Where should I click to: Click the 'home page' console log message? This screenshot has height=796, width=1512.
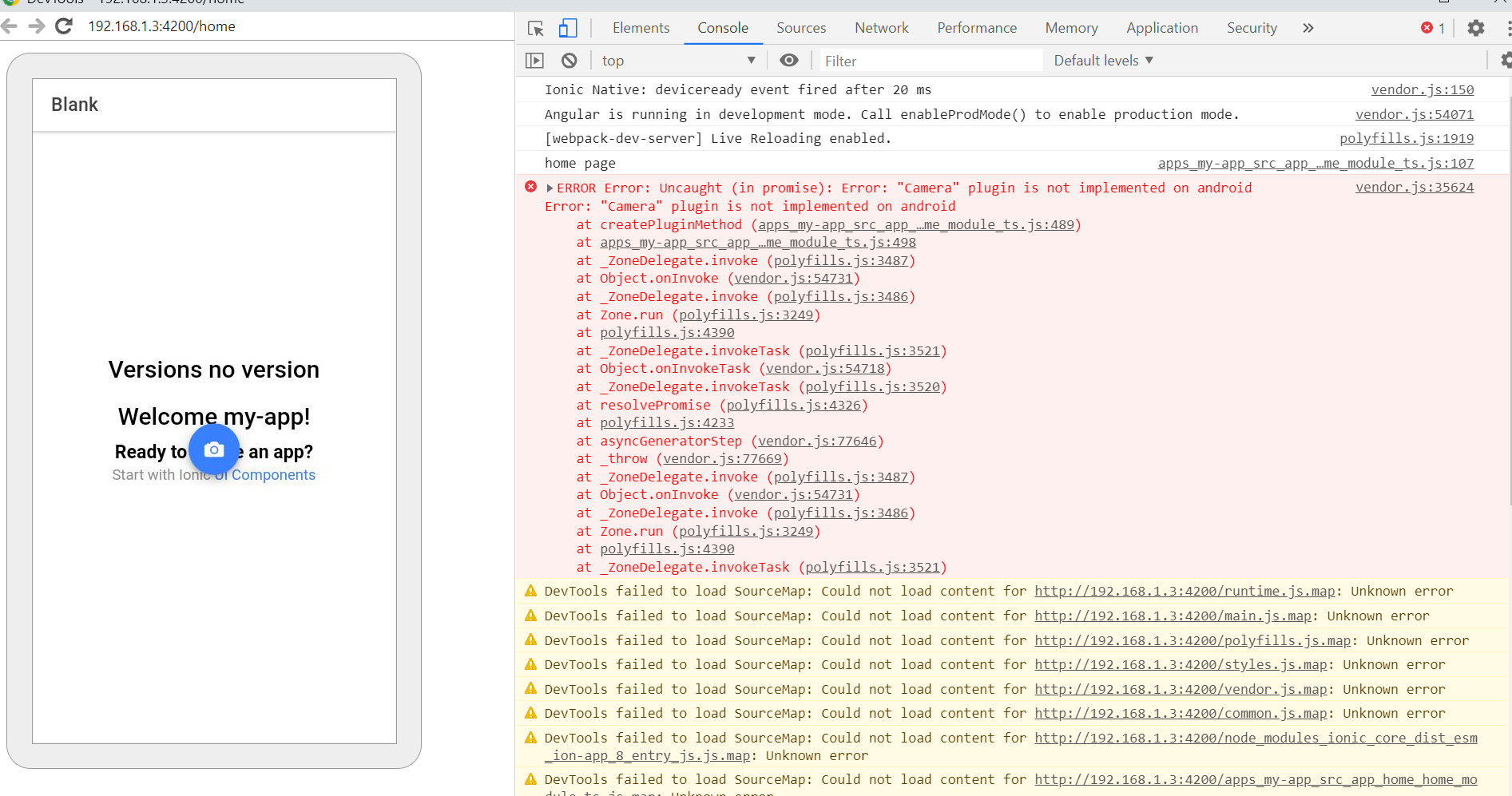tap(580, 163)
